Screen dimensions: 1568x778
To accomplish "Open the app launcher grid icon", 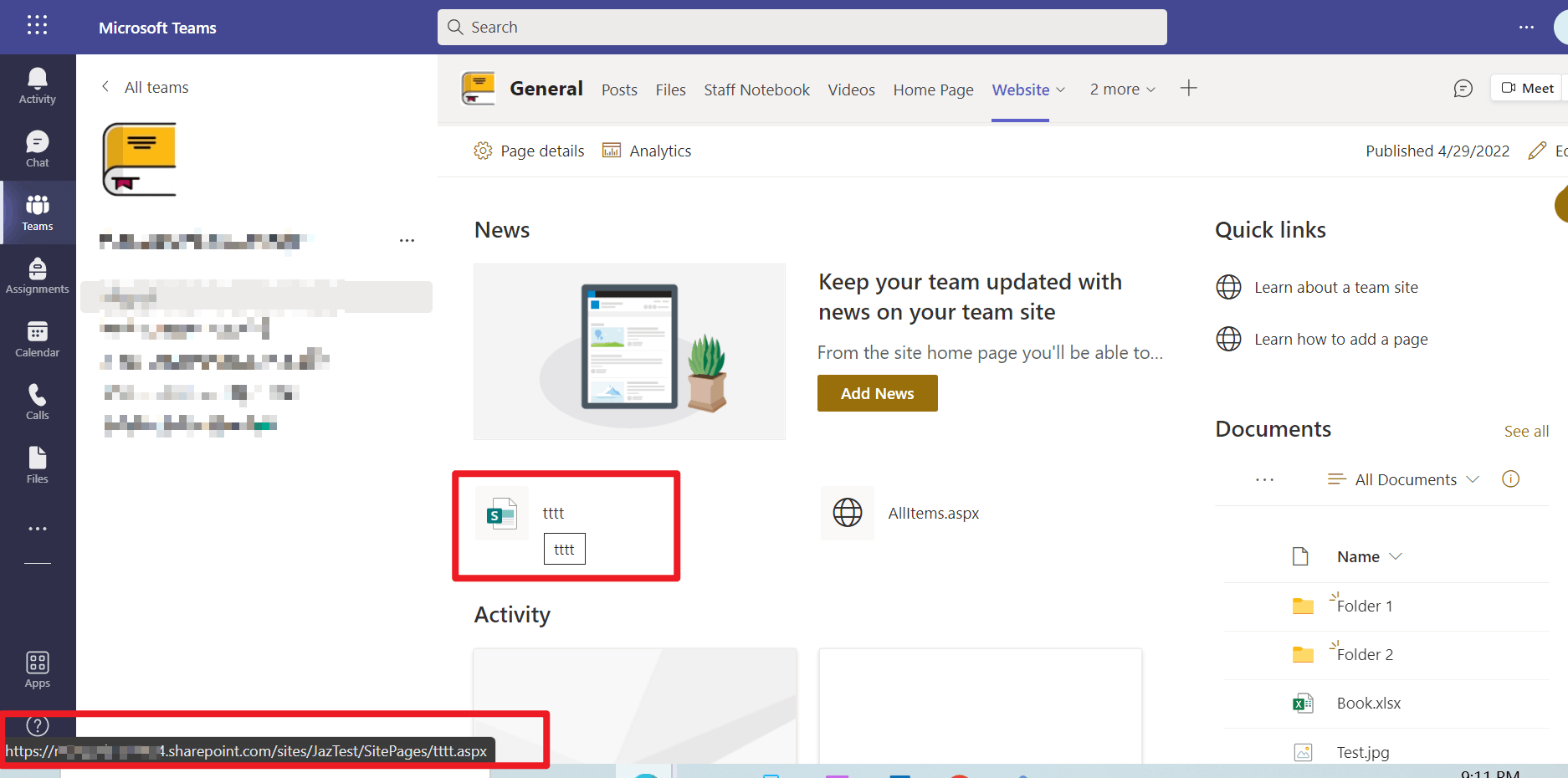I will [x=37, y=25].
